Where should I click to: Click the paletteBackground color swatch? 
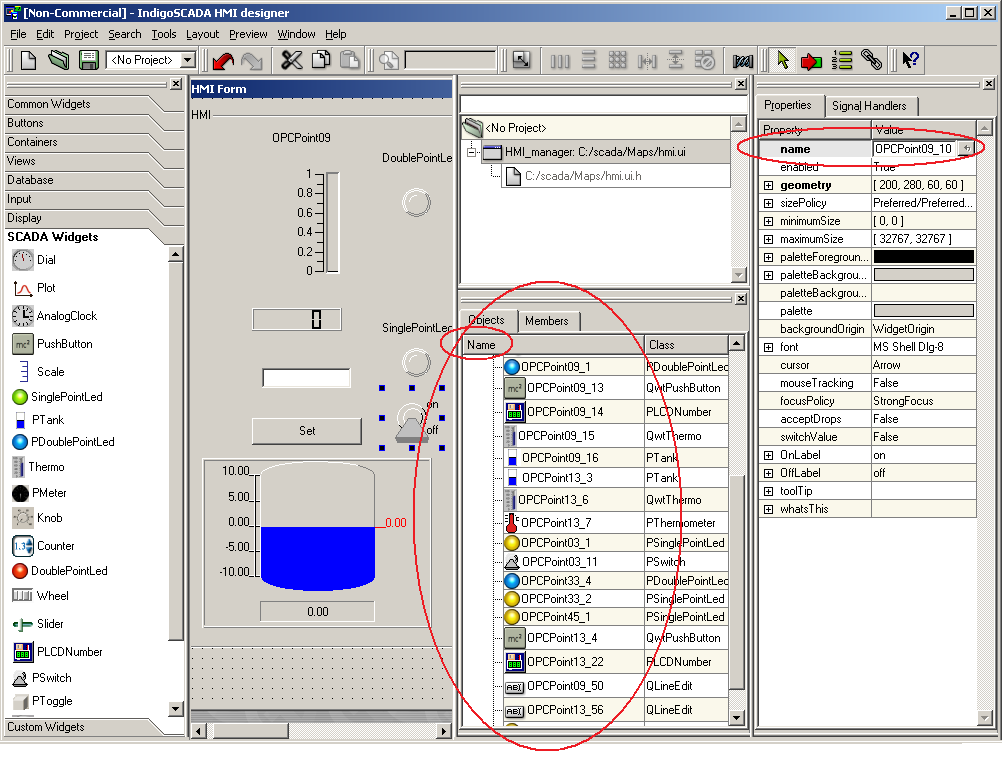923,275
